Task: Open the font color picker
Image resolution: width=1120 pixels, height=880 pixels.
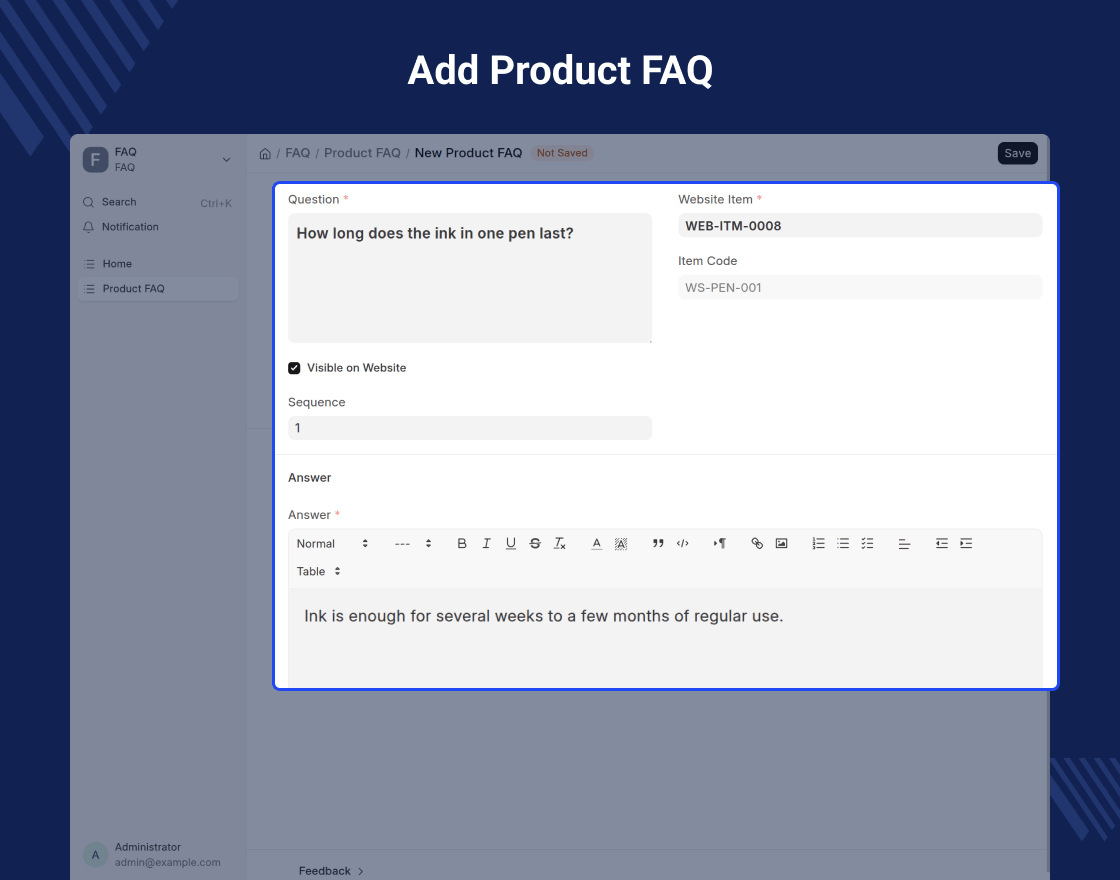Action: (x=596, y=544)
